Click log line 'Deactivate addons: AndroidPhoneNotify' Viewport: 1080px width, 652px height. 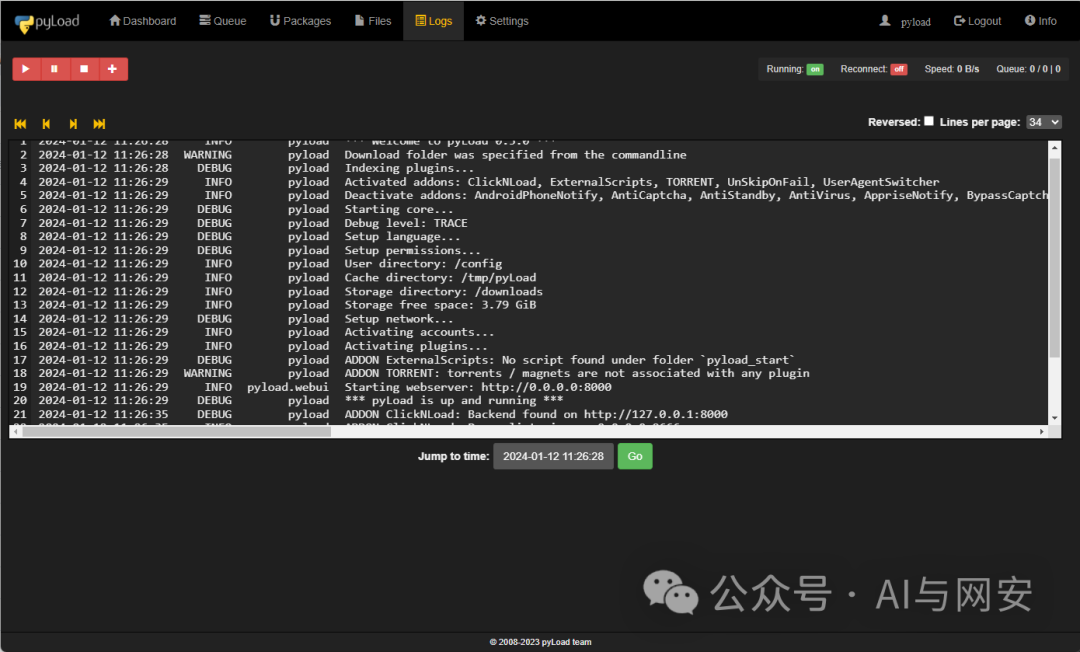696,196
